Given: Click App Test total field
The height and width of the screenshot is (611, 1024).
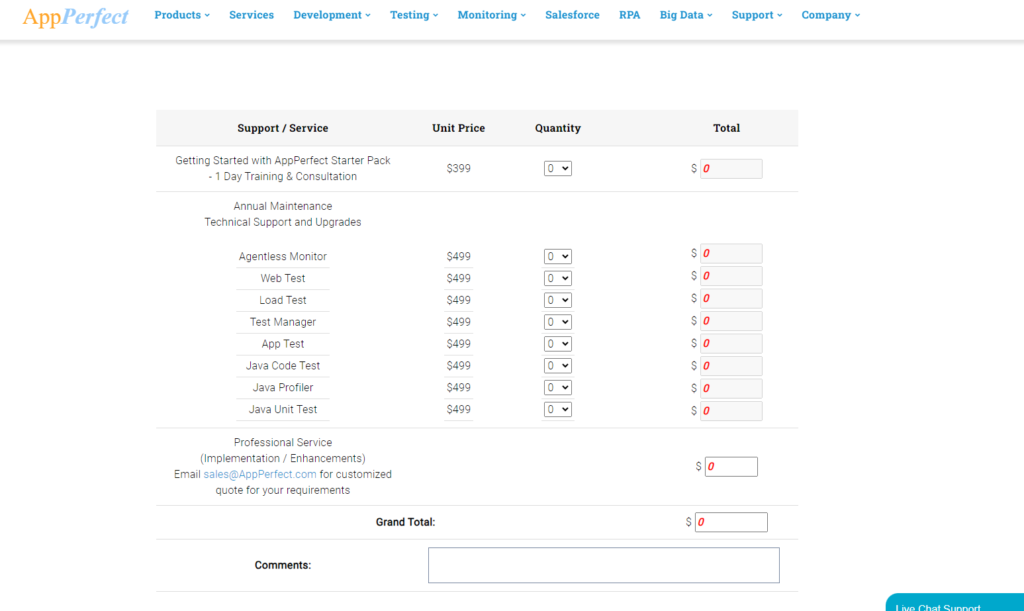Looking at the screenshot, I should coord(731,343).
